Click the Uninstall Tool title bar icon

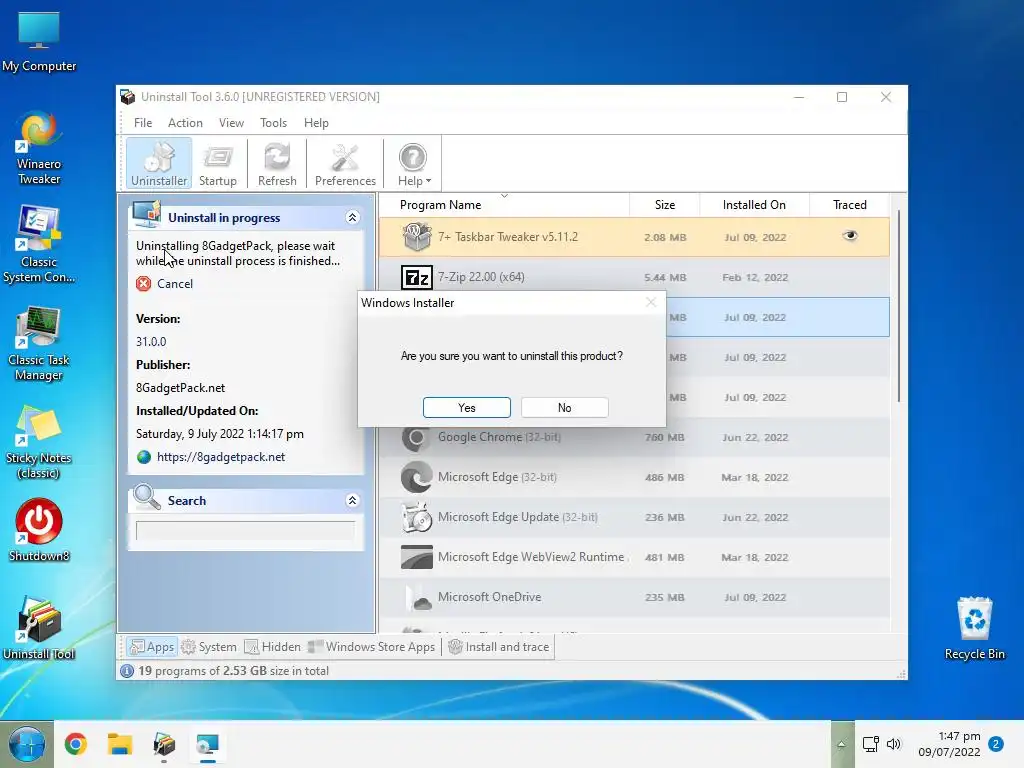(128, 97)
